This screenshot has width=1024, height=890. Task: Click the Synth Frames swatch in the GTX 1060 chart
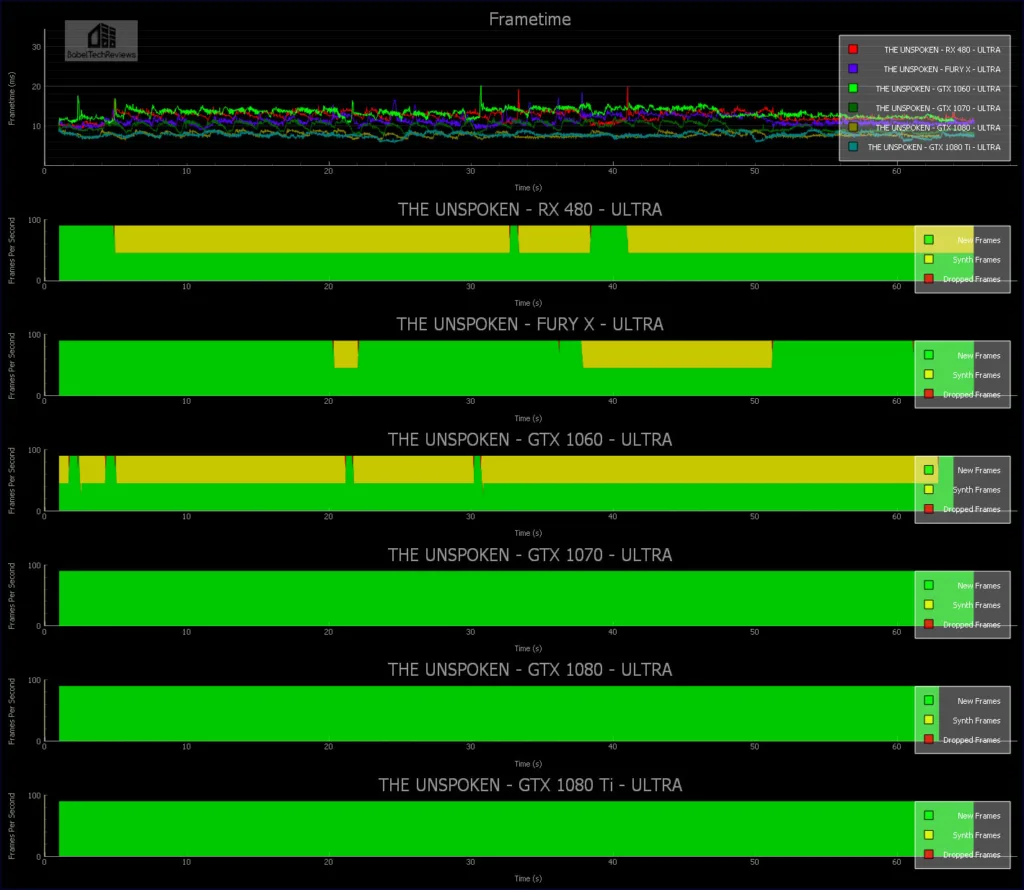tap(929, 490)
